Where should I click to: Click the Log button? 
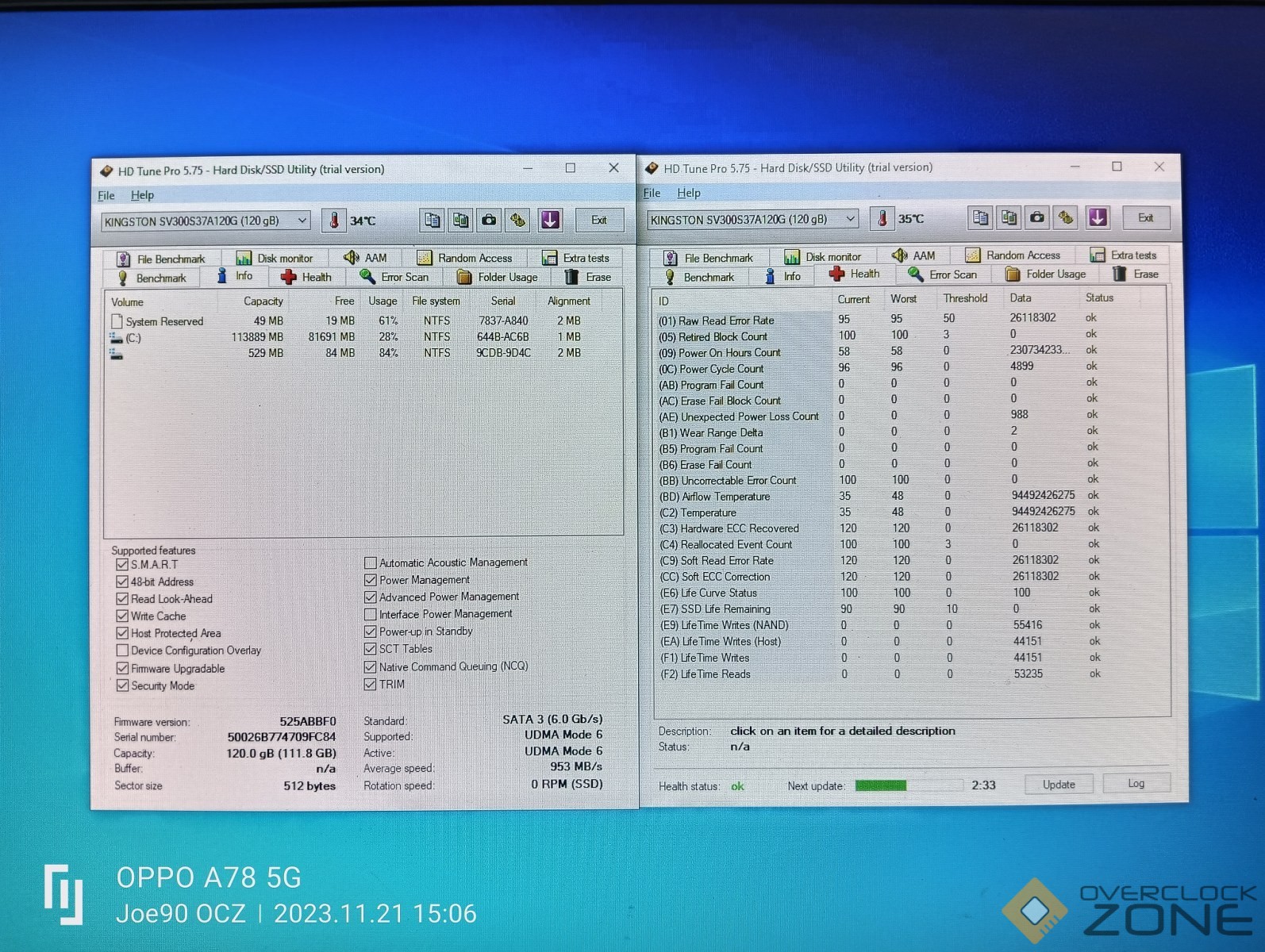tap(1136, 784)
